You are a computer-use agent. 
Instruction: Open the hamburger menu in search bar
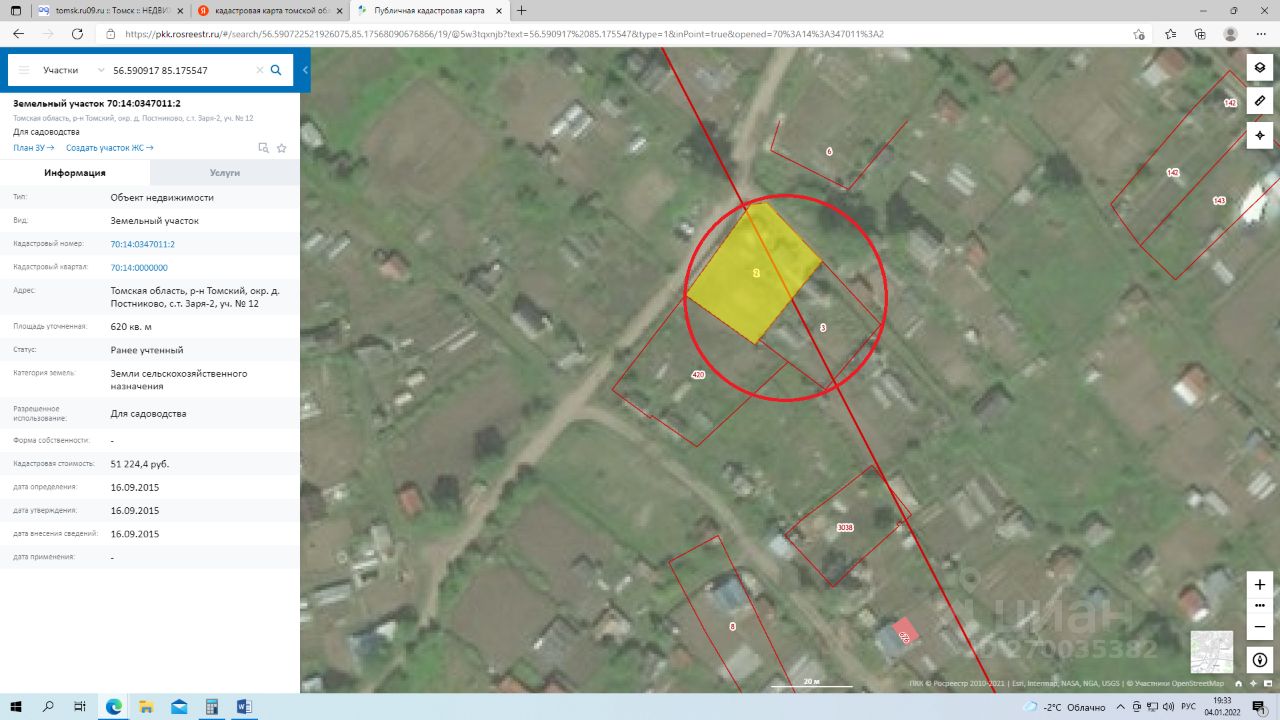pos(24,71)
